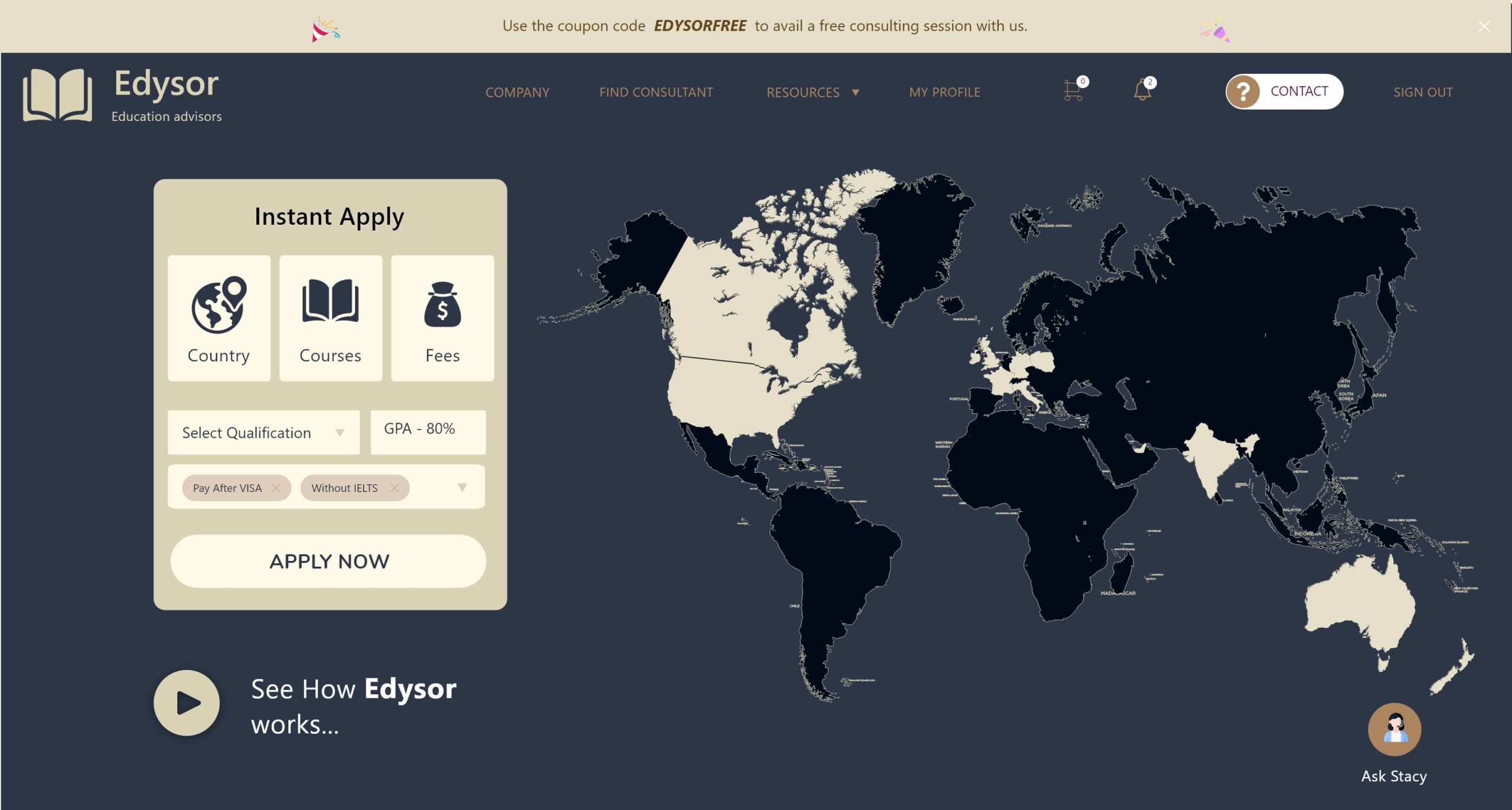Open the Select Qualification dropdown
Viewport: 1512px width, 810px height.
(263, 432)
